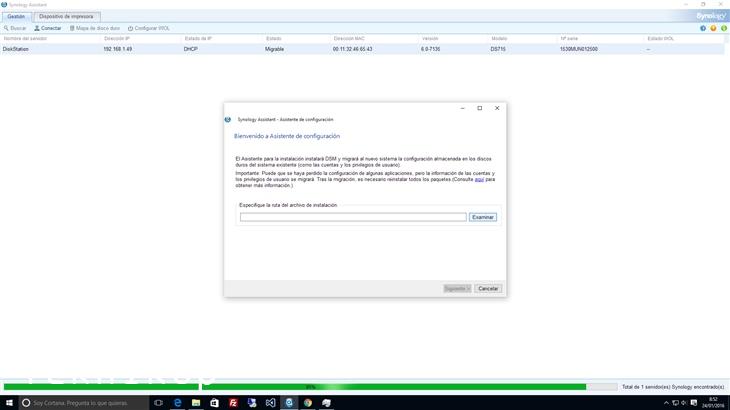Click the Buscar search toolbar icon
The width and height of the screenshot is (730, 410).
(15, 28)
